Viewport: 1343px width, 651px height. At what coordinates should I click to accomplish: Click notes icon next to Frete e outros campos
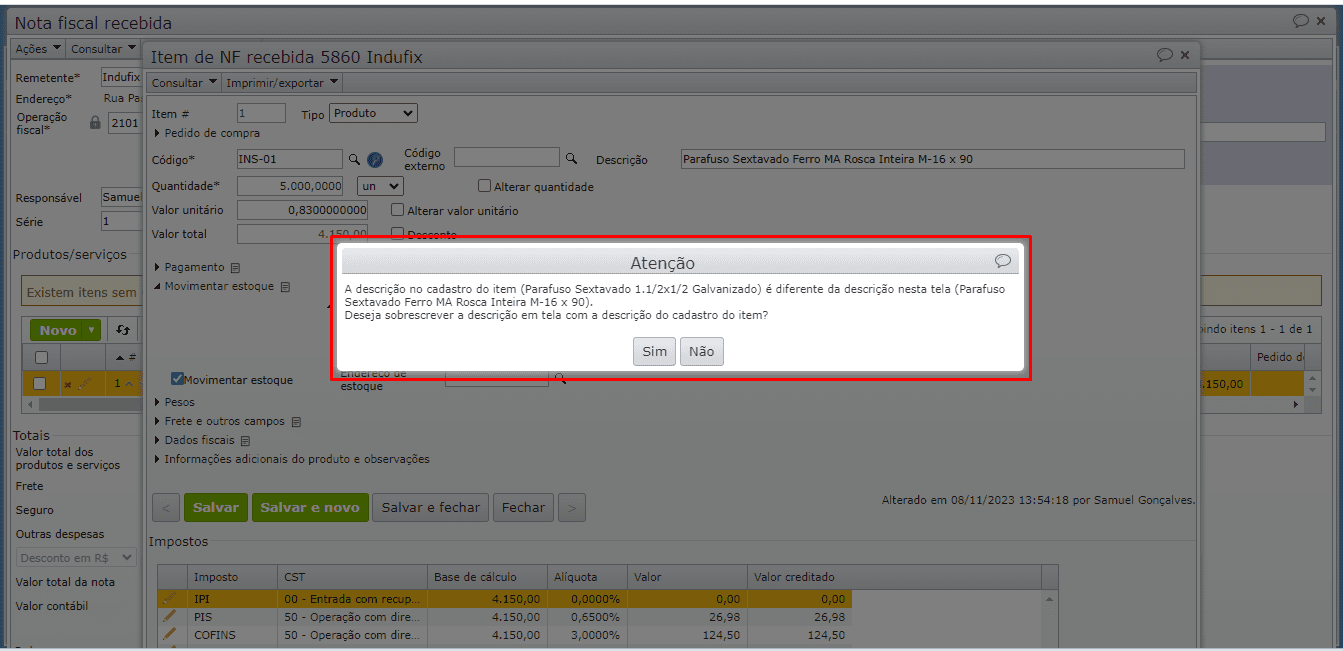pyautogui.click(x=296, y=422)
